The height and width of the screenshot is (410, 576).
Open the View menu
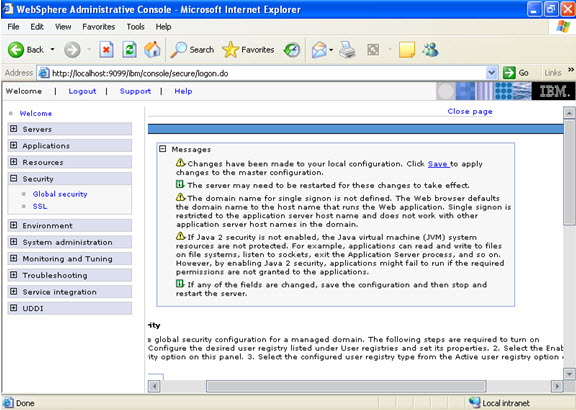(x=63, y=27)
